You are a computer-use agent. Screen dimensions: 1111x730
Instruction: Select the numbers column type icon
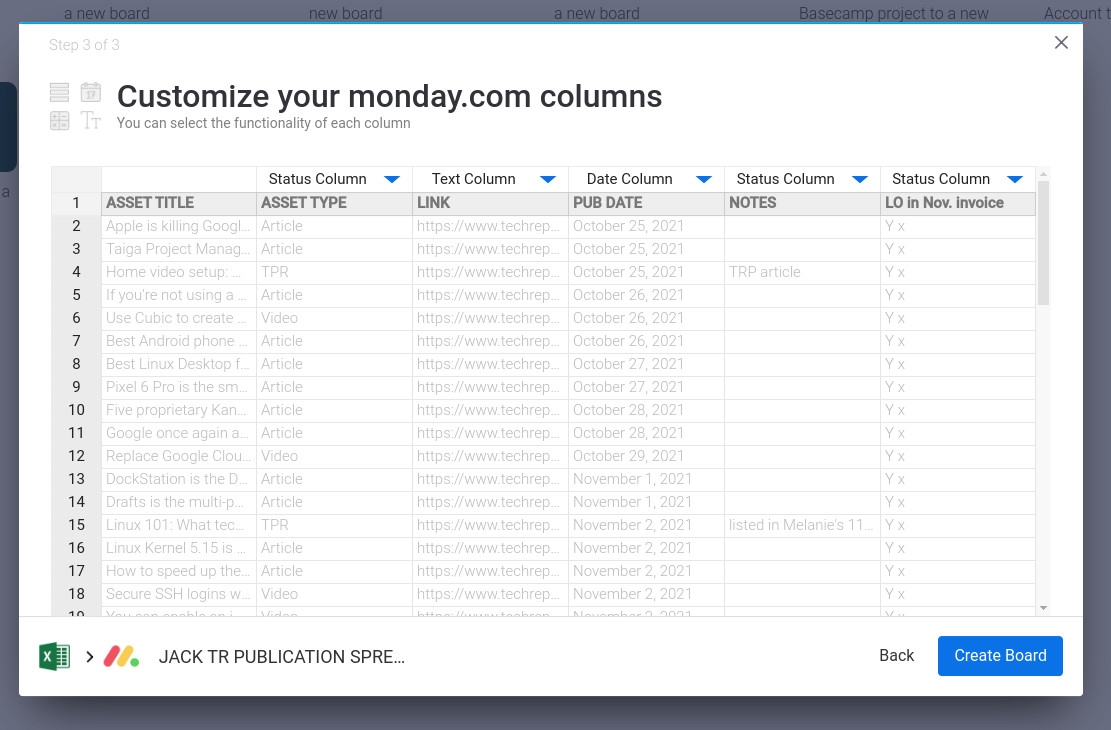click(59, 120)
